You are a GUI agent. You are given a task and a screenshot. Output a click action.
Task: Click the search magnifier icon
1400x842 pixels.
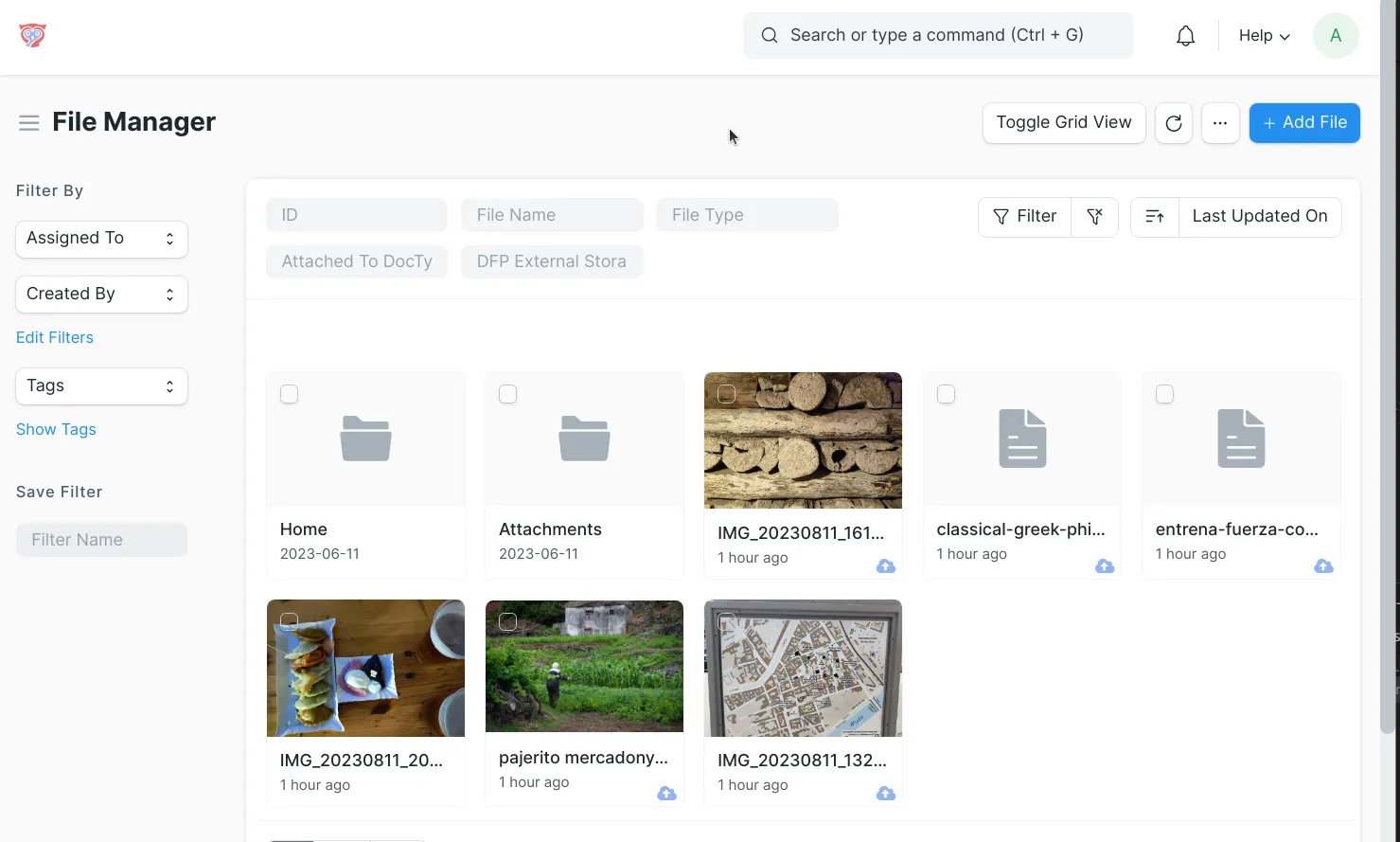[770, 36]
